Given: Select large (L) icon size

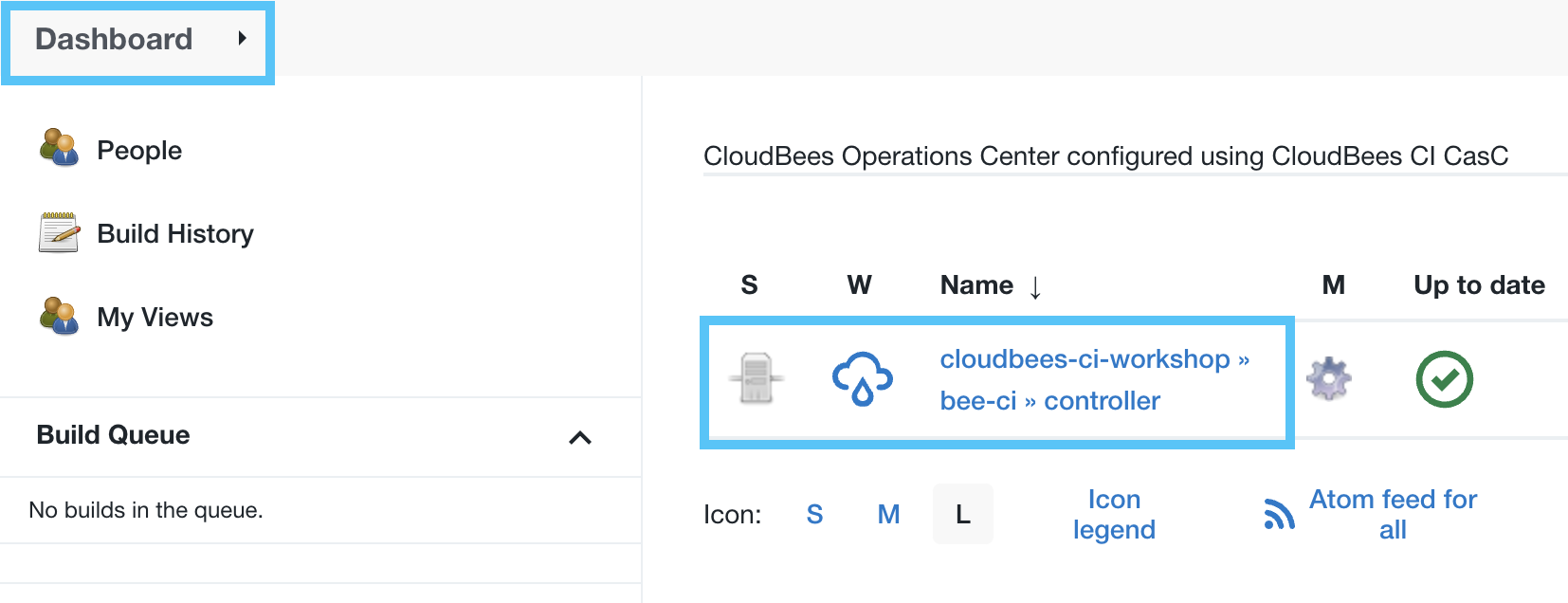Looking at the screenshot, I should coord(962,514).
